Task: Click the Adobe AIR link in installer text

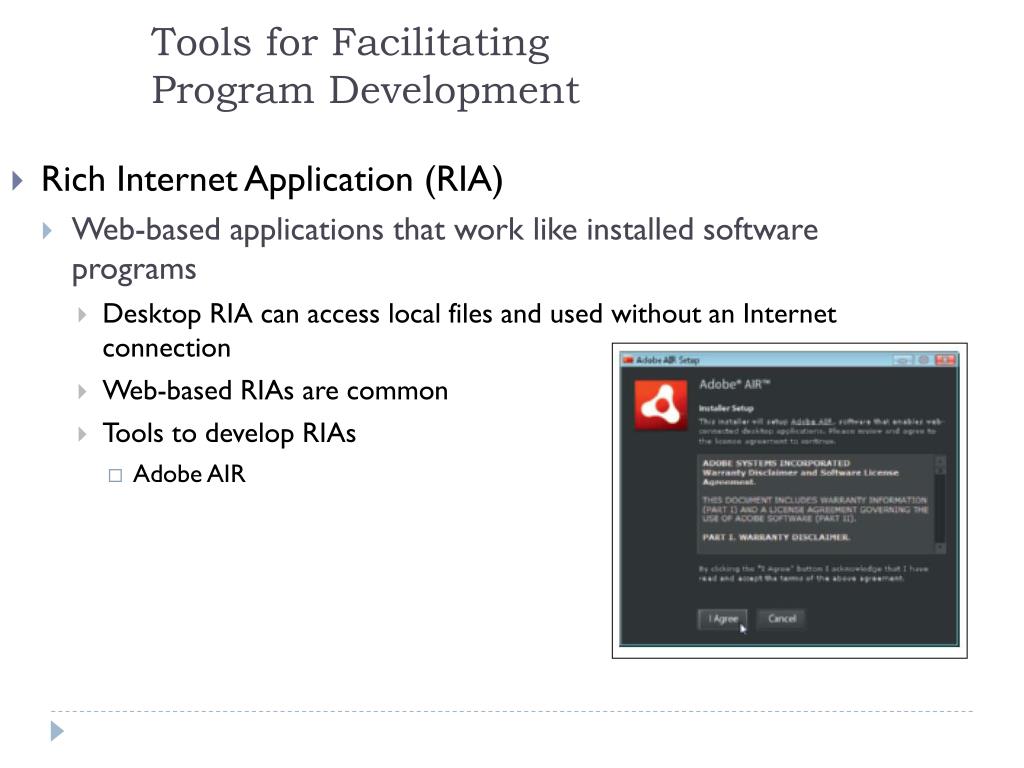Action: click(x=811, y=422)
